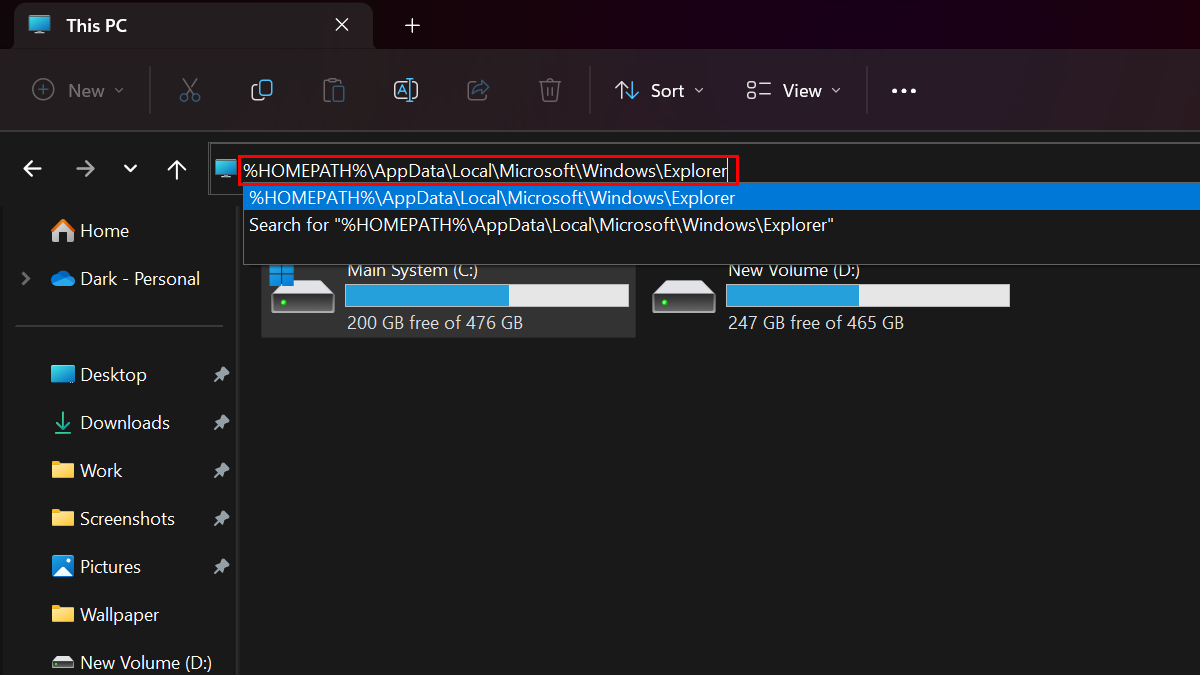This screenshot has height=675, width=1200.
Task: Click the Share icon in toolbar
Action: (478, 91)
